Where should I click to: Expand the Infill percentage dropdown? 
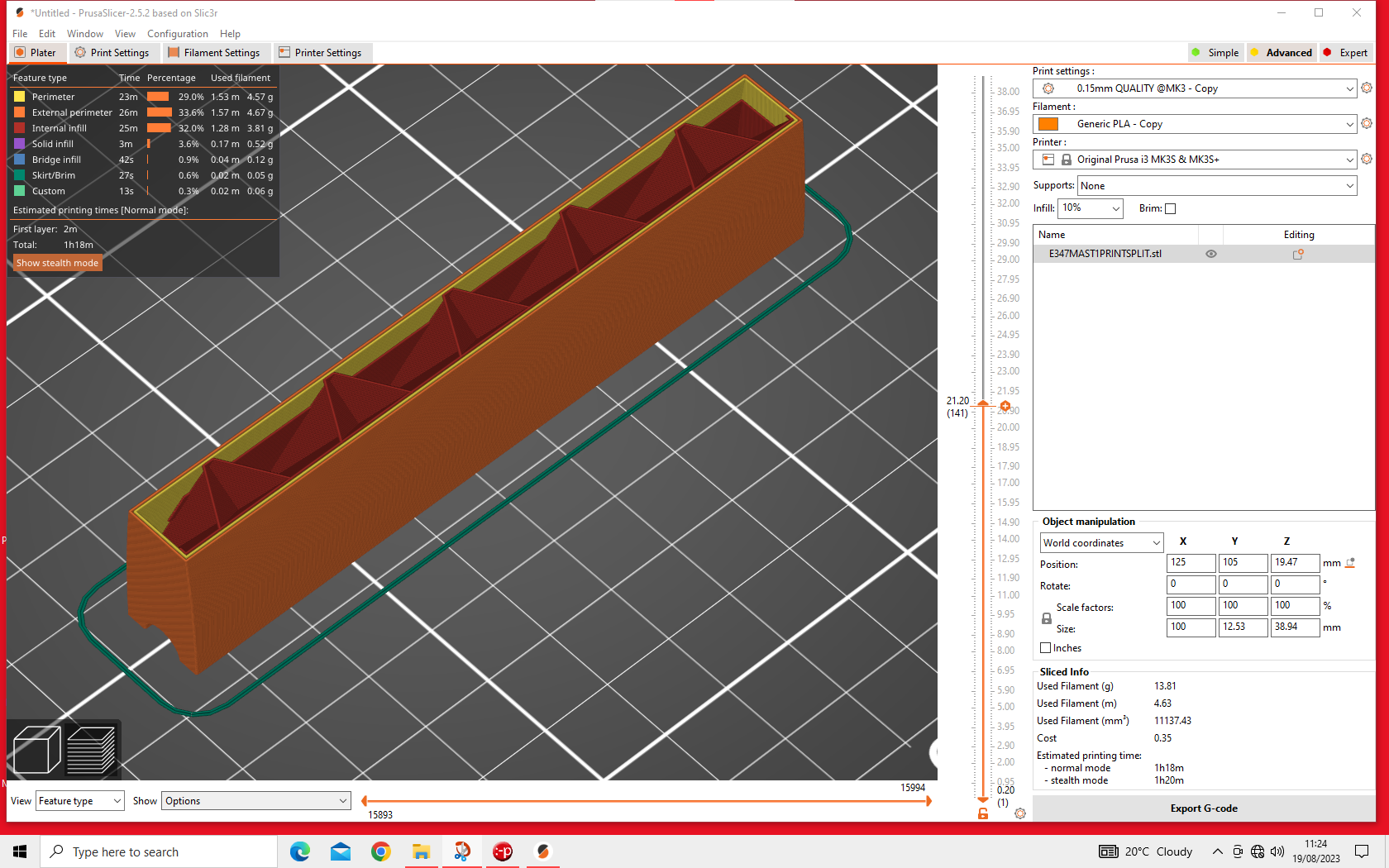click(x=1090, y=208)
